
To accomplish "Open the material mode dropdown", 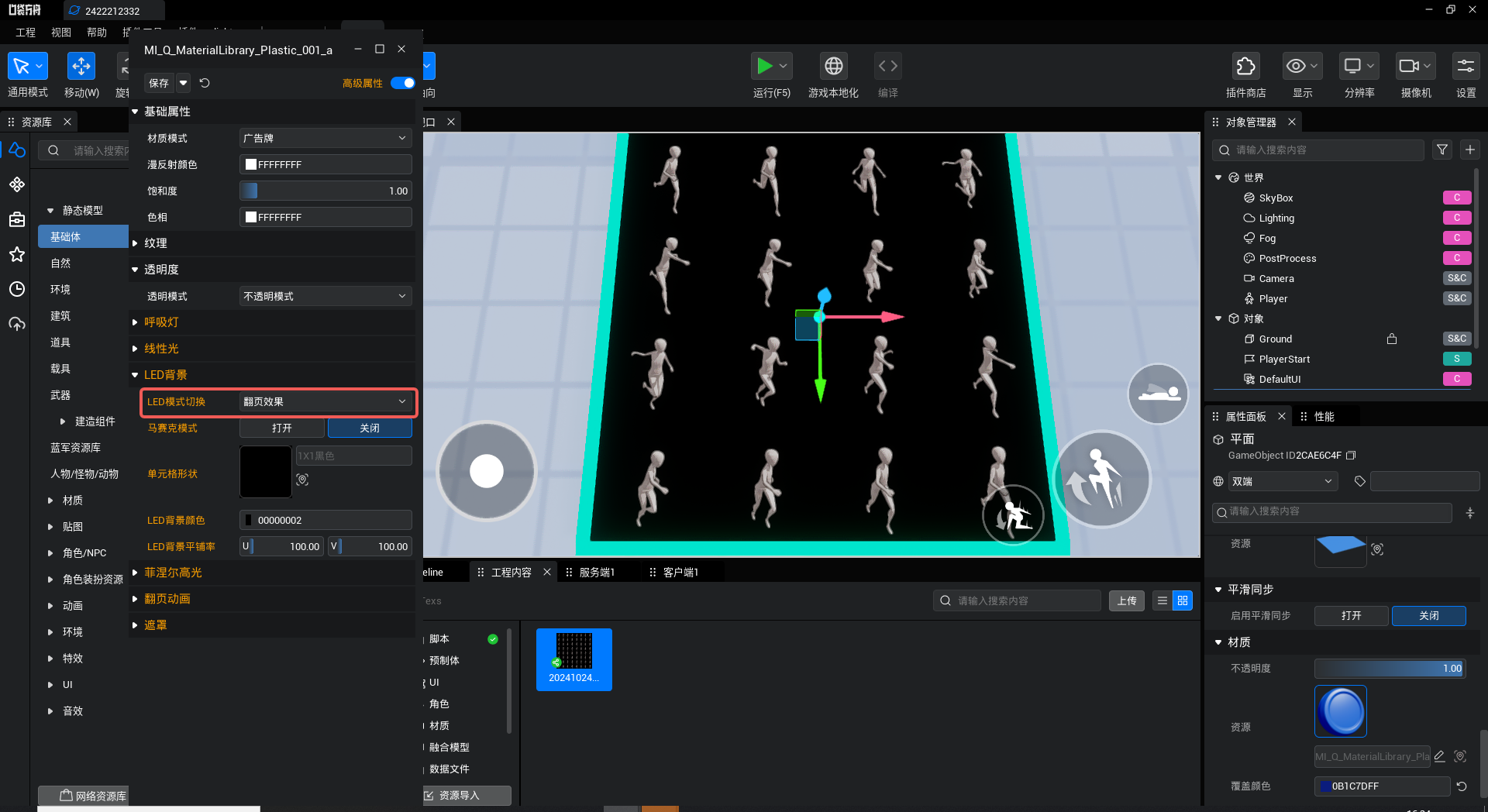I will tap(325, 138).
